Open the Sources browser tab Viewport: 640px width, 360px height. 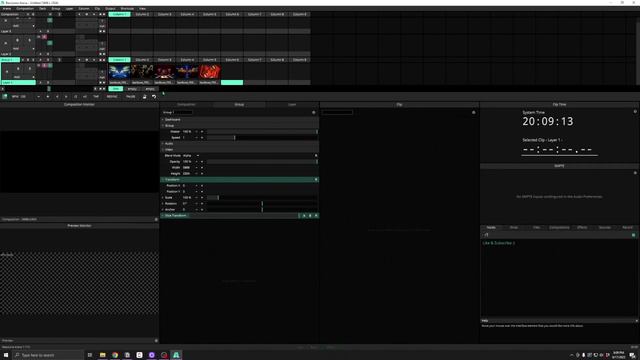coord(604,227)
